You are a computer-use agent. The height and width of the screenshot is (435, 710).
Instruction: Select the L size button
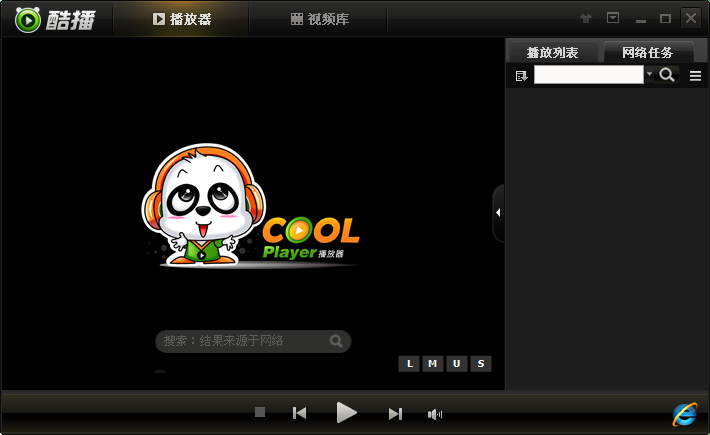pos(409,363)
